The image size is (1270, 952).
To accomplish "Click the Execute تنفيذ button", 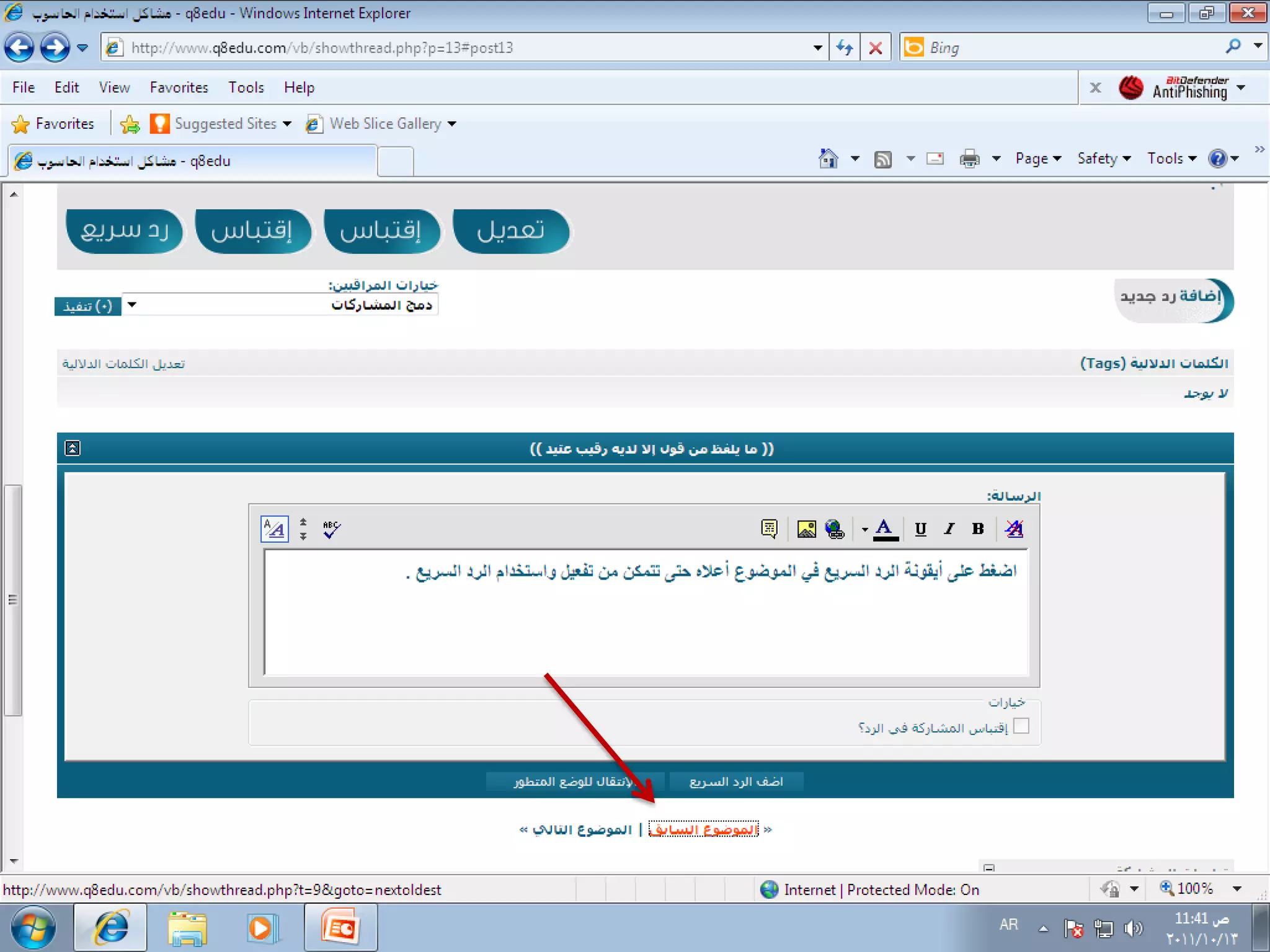I will point(87,306).
